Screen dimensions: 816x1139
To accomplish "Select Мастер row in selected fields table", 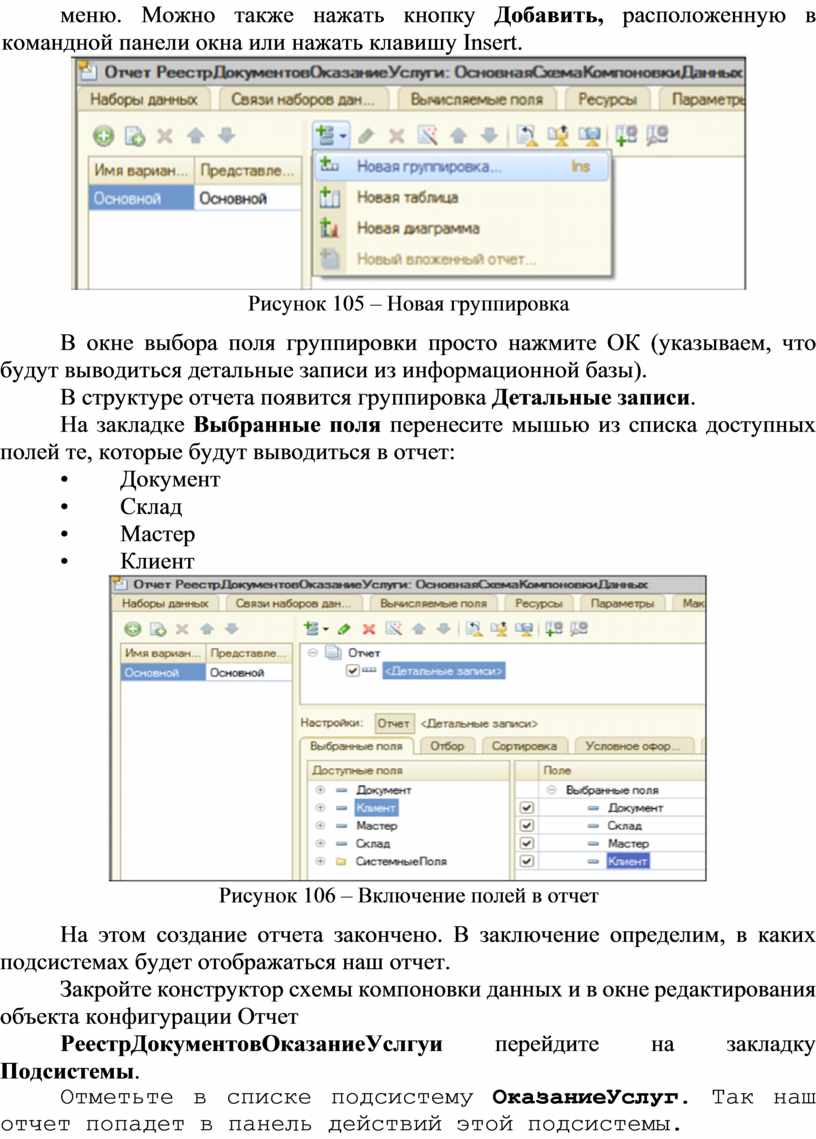I will pyautogui.click(x=610, y=843).
